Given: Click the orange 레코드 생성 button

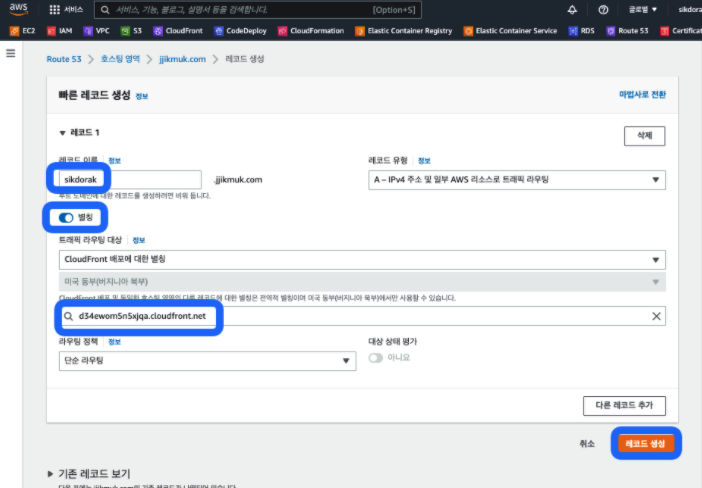Looking at the screenshot, I should pyautogui.click(x=646, y=444).
